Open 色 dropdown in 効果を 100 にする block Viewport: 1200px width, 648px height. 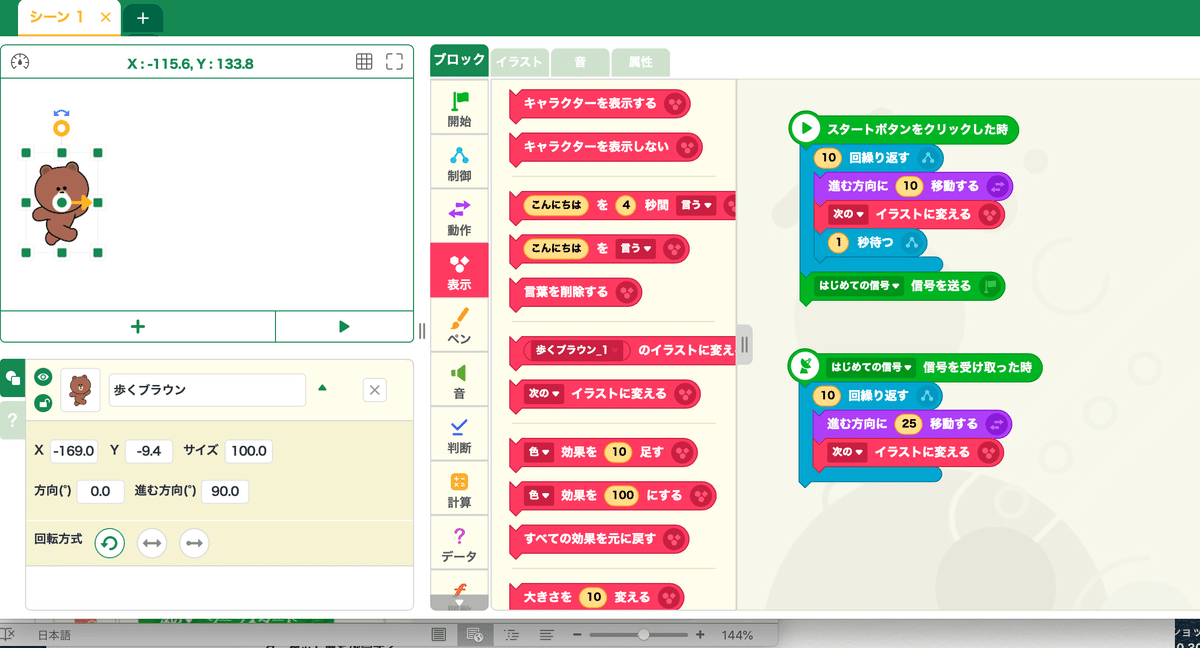pos(539,495)
